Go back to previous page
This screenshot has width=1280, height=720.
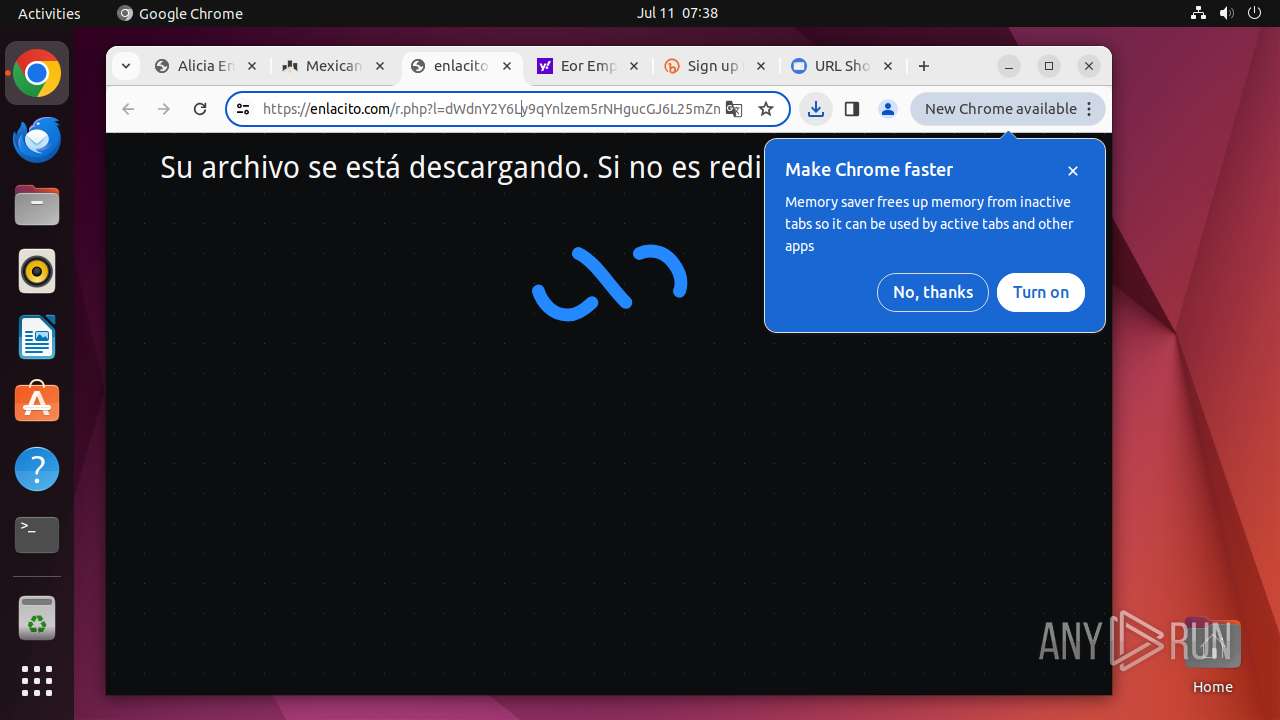click(x=128, y=109)
